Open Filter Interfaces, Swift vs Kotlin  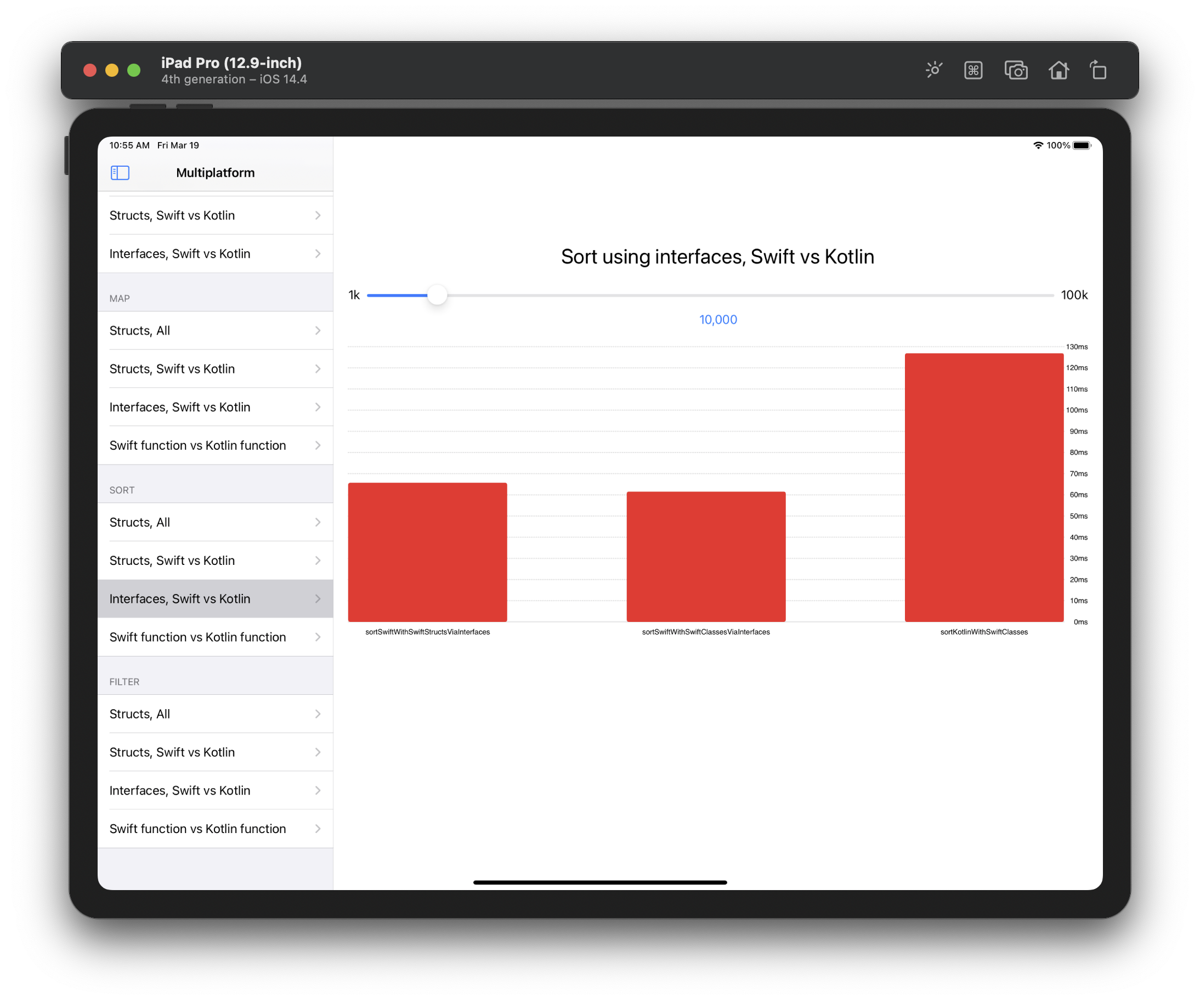(215, 790)
